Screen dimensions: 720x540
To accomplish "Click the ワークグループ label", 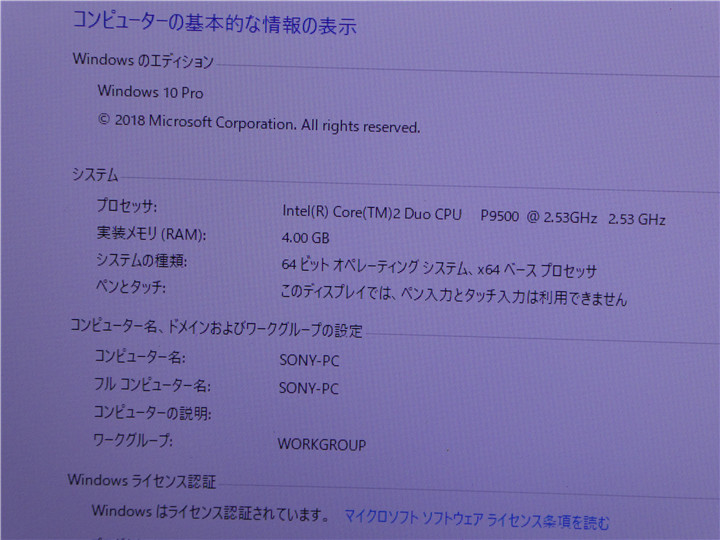I will click(x=133, y=440).
